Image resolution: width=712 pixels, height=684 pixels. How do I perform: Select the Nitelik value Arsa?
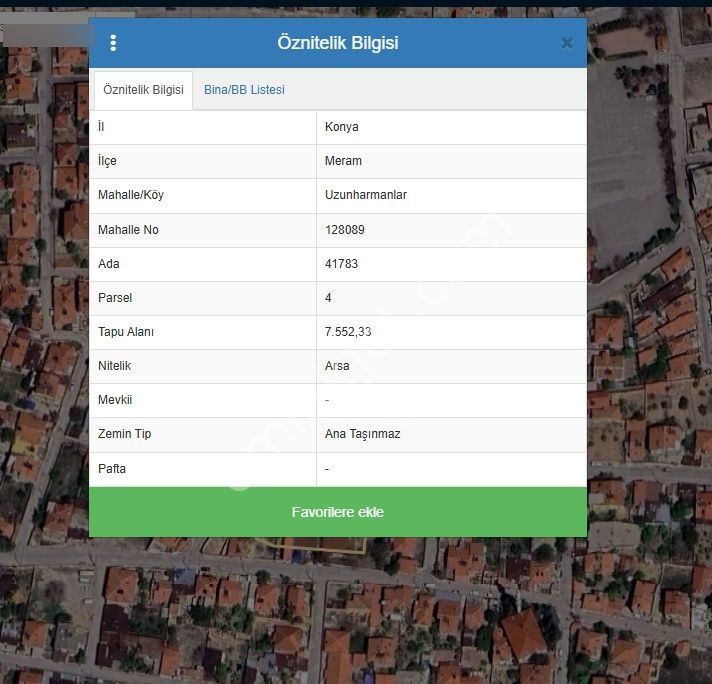click(337, 366)
